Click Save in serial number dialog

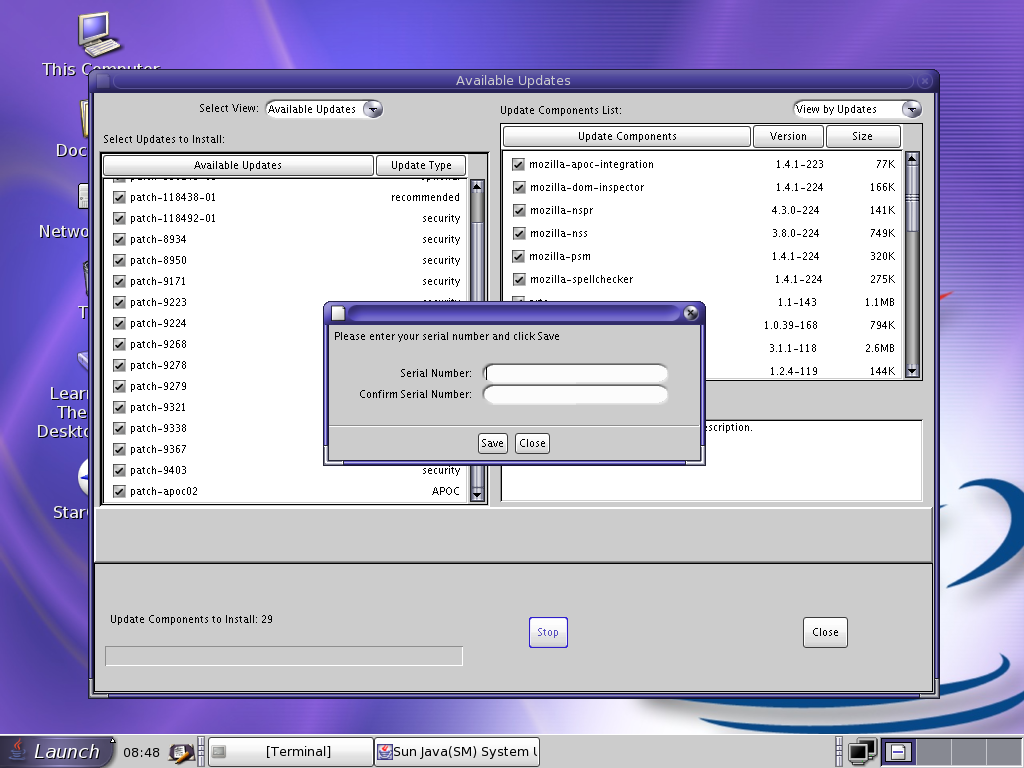point(492,443)
